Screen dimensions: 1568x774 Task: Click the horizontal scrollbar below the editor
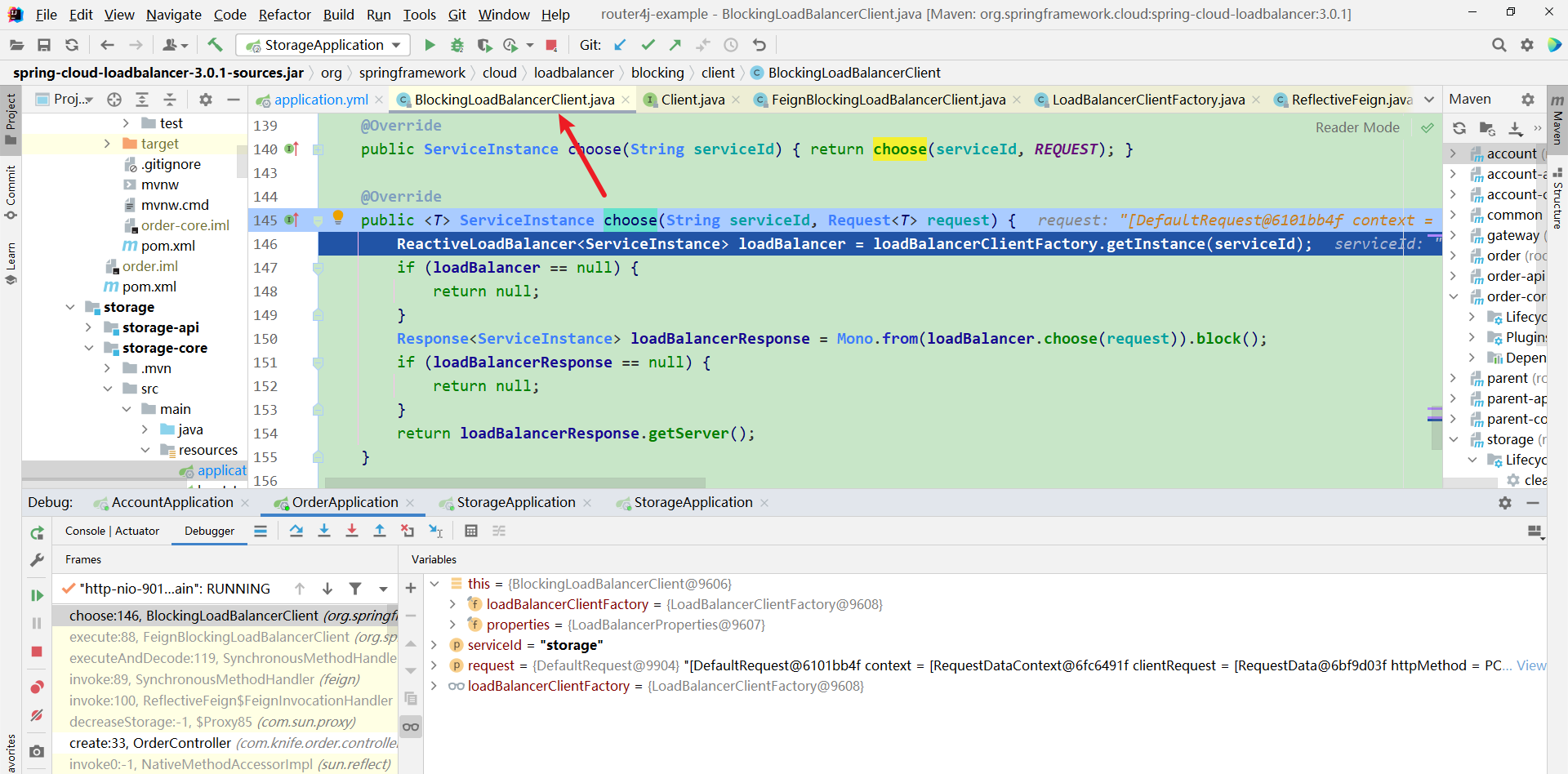(x=514, y=482)
